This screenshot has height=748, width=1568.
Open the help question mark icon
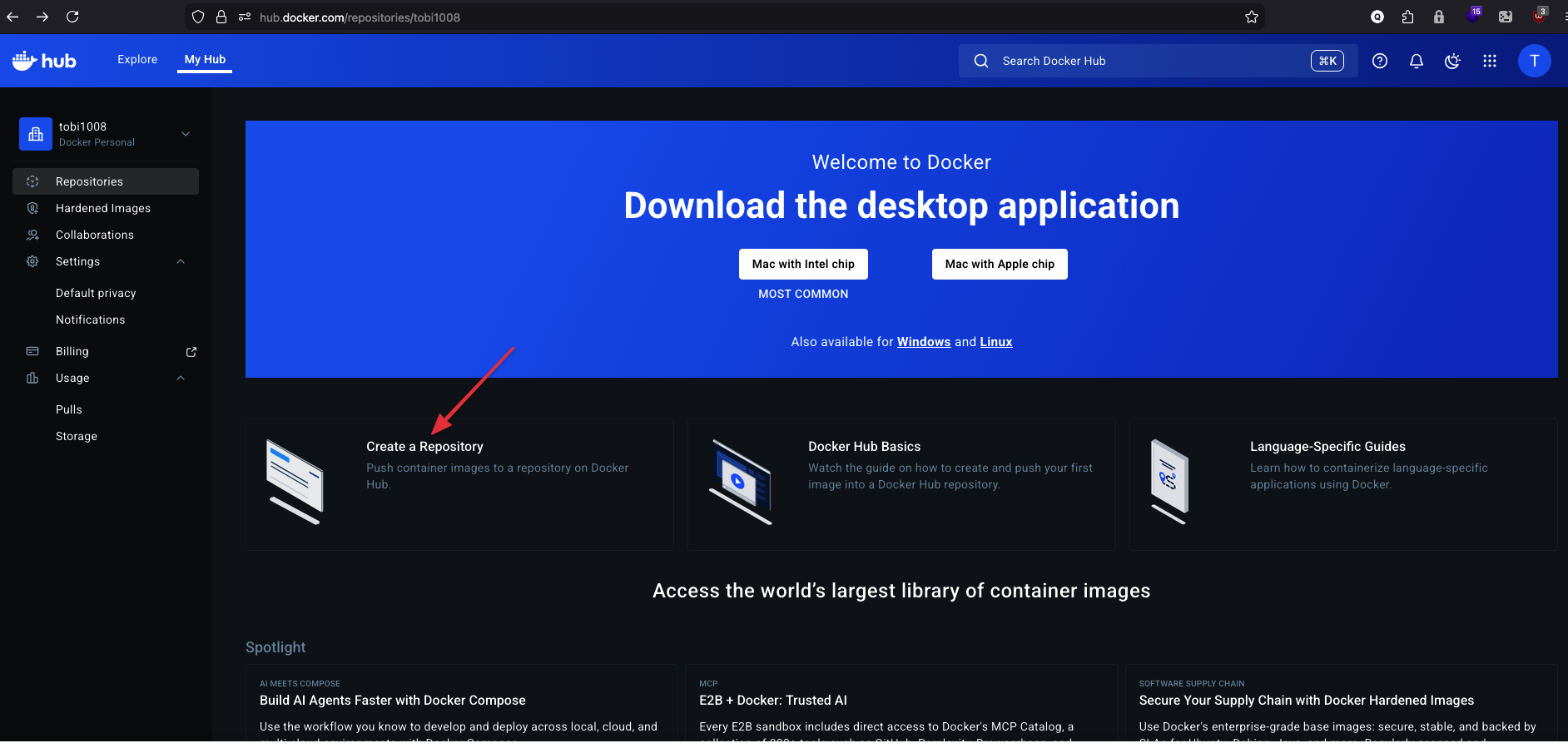tap(1380, 61)
